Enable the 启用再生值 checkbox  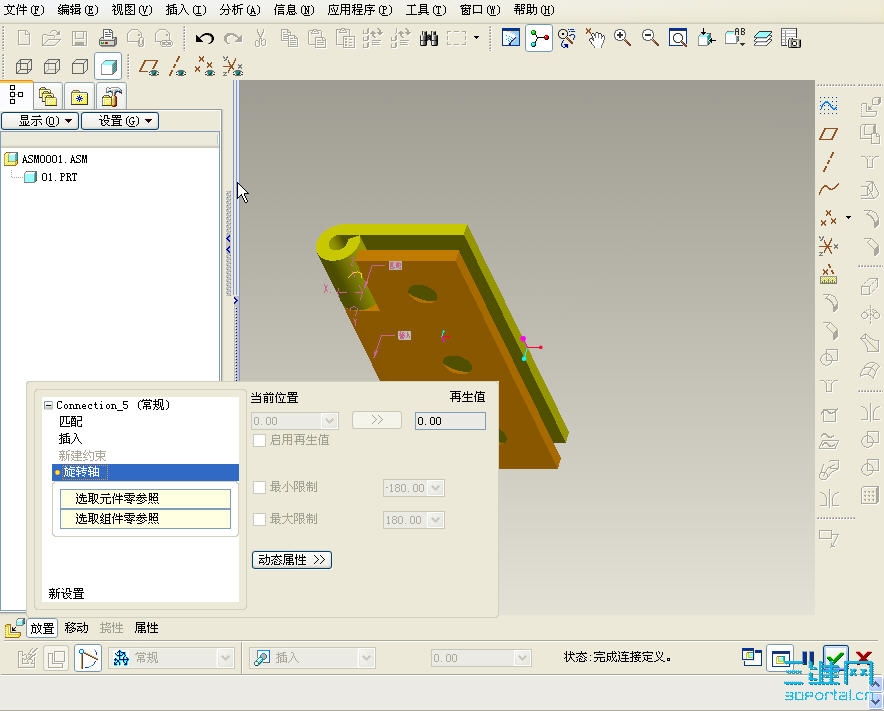pyautogui.click(x=259, y=440)
